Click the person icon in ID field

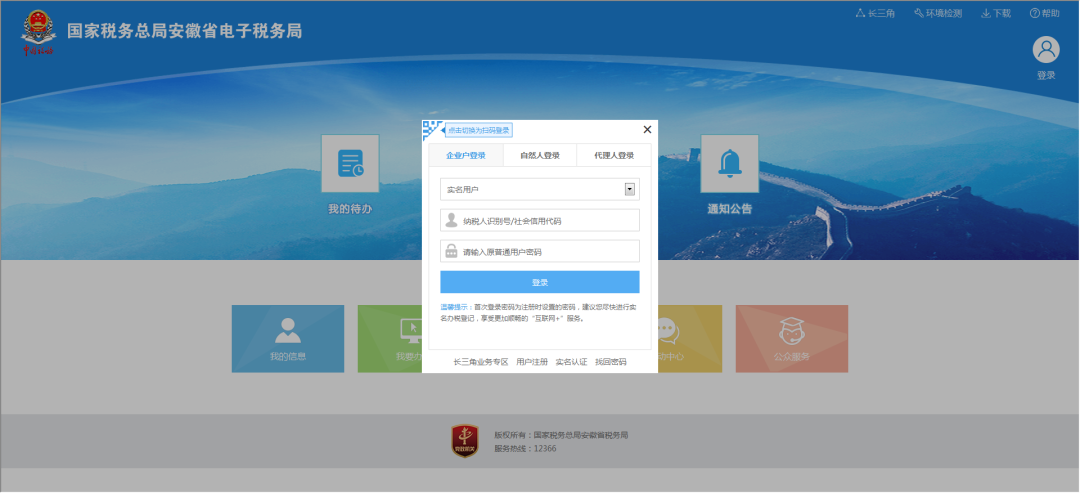[x=451, y=220]
